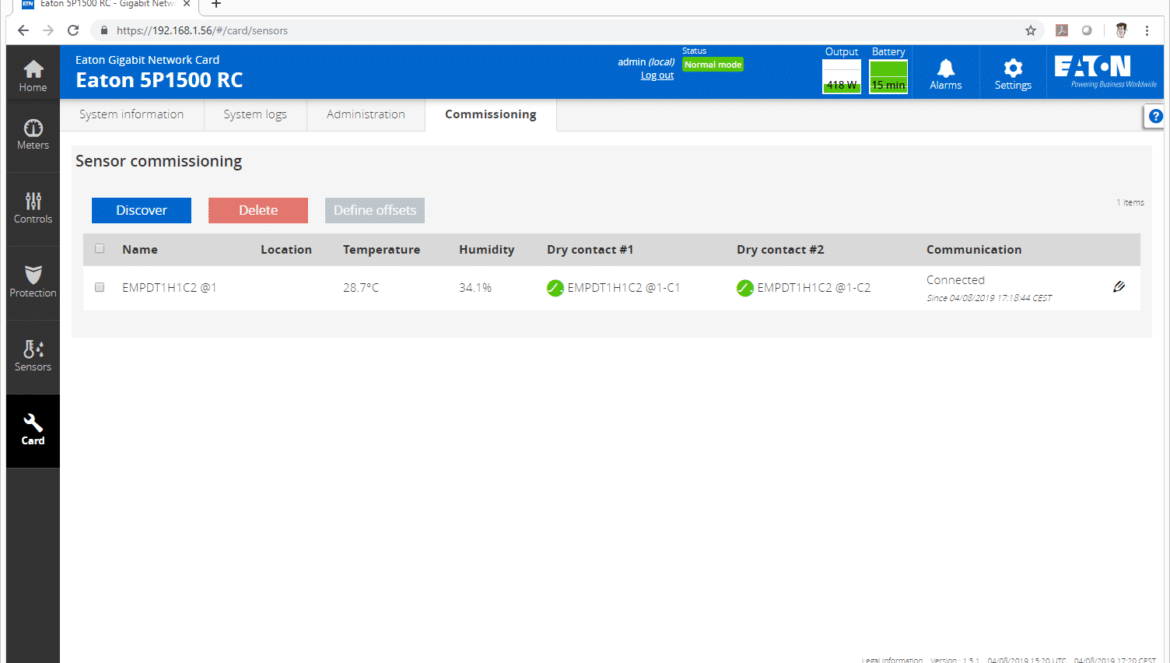Switch to the System information tab
Screen dimensions: 1170x663
click(x=131, y=115)
